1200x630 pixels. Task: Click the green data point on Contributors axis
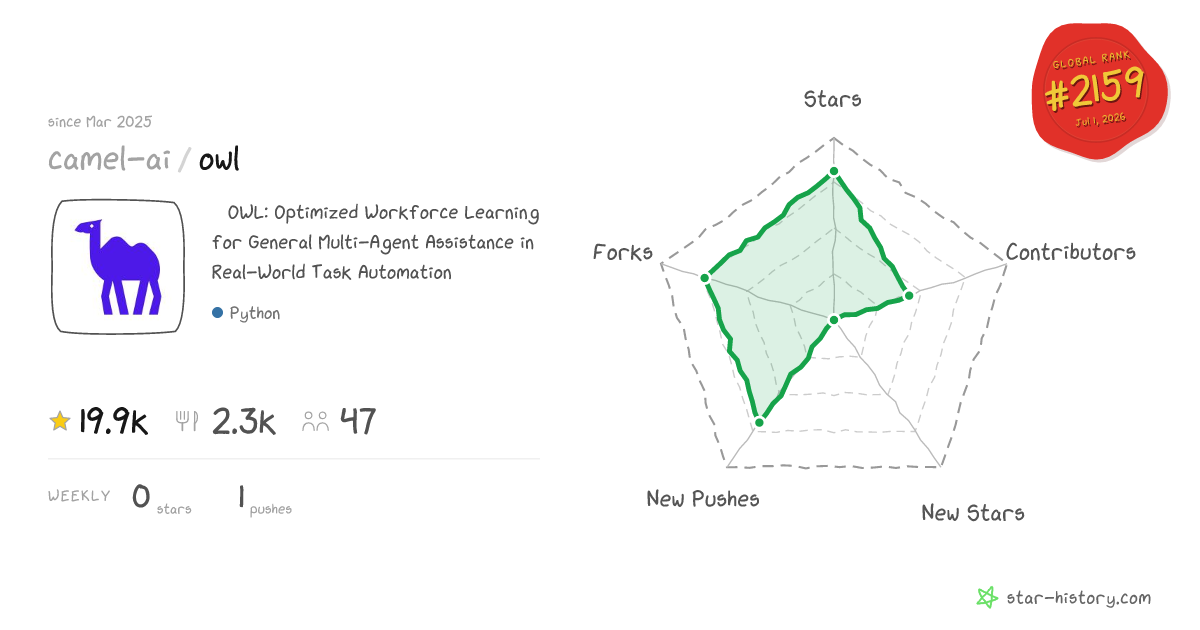point(909,295)
